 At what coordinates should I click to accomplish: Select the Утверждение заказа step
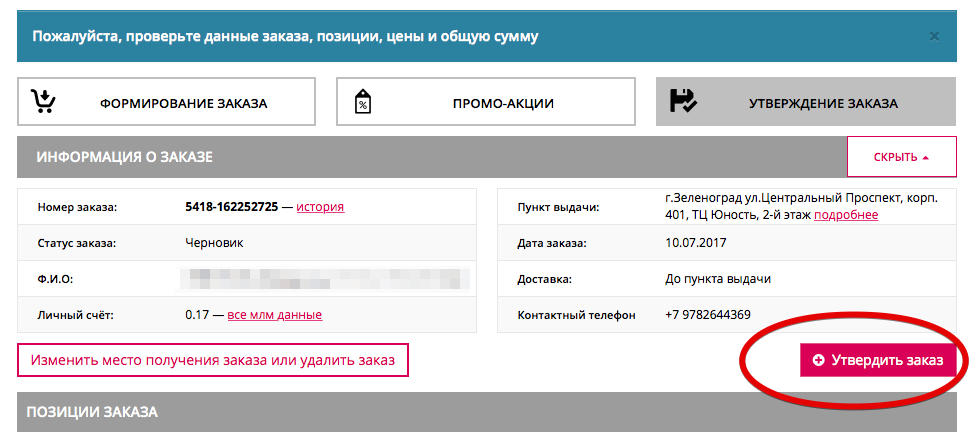tap(823, 103)
